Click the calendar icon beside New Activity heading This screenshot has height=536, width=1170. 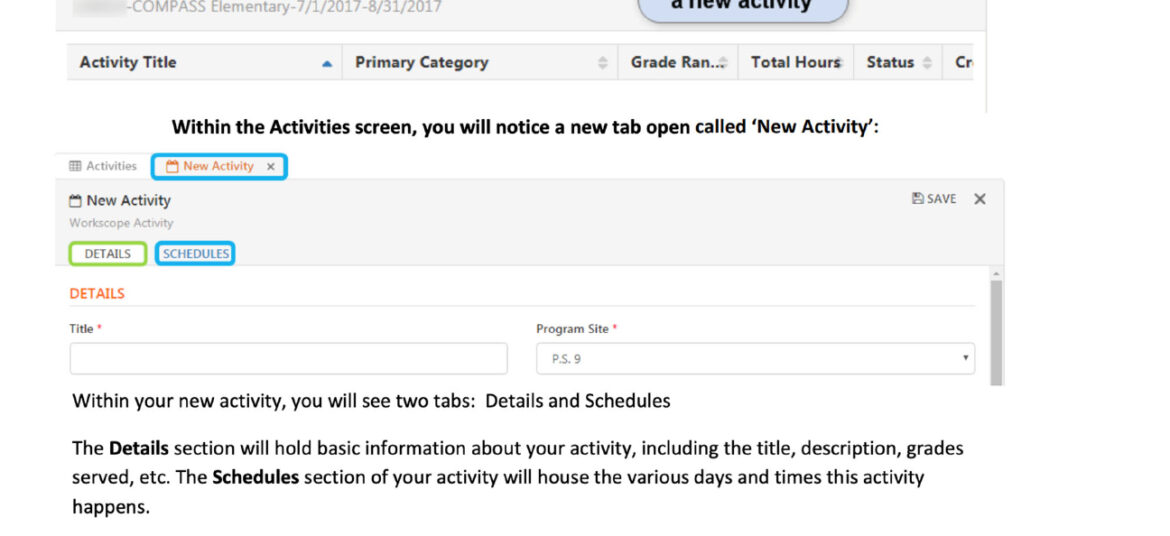(75, 201)
